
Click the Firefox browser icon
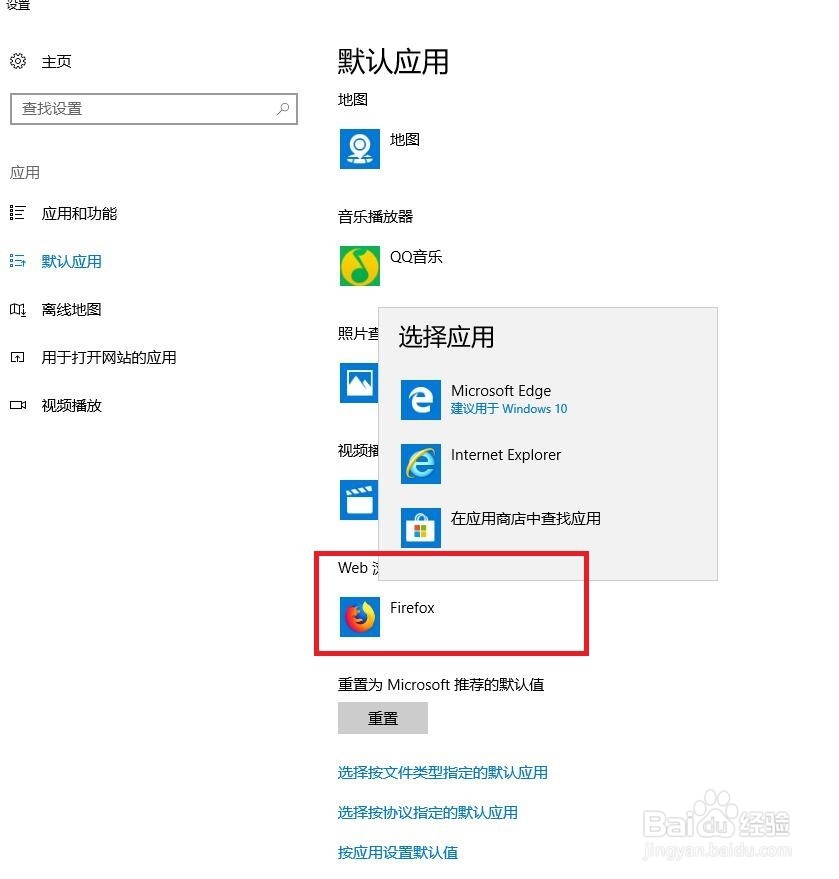(x=359, y=616)
